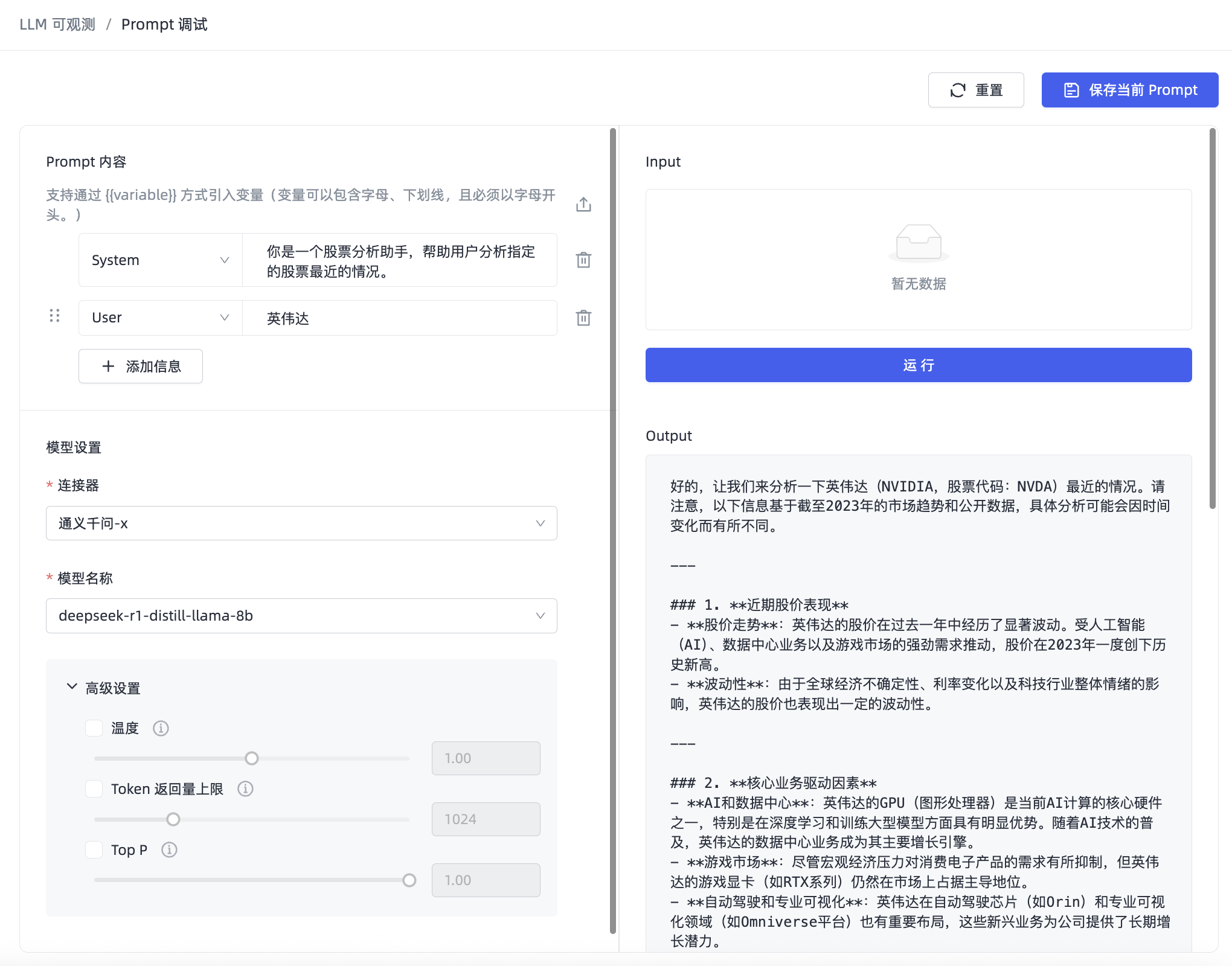The width and height of the screenshot is (1232, 966).
Task: Click the 重置 button
Action: pyautogui.click(x=976, y=90)
